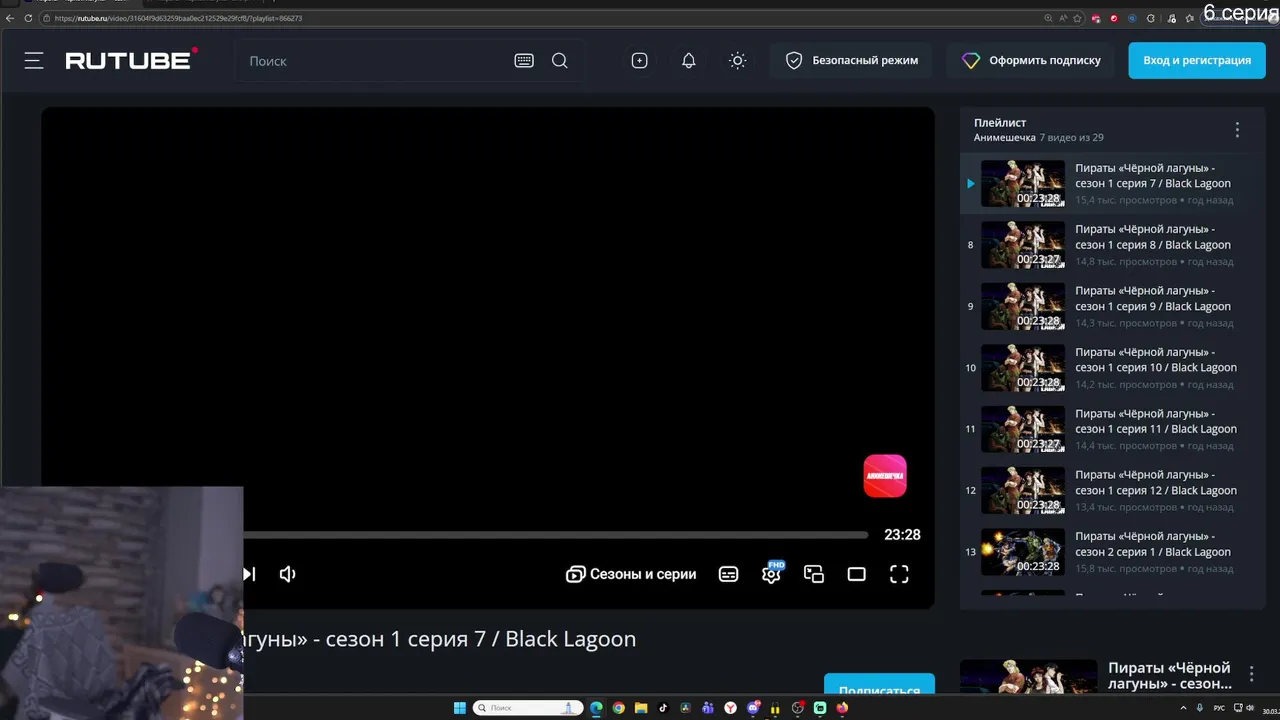
Task: Open the browser extensions puzzle icon
Action: click(1151, 18)
